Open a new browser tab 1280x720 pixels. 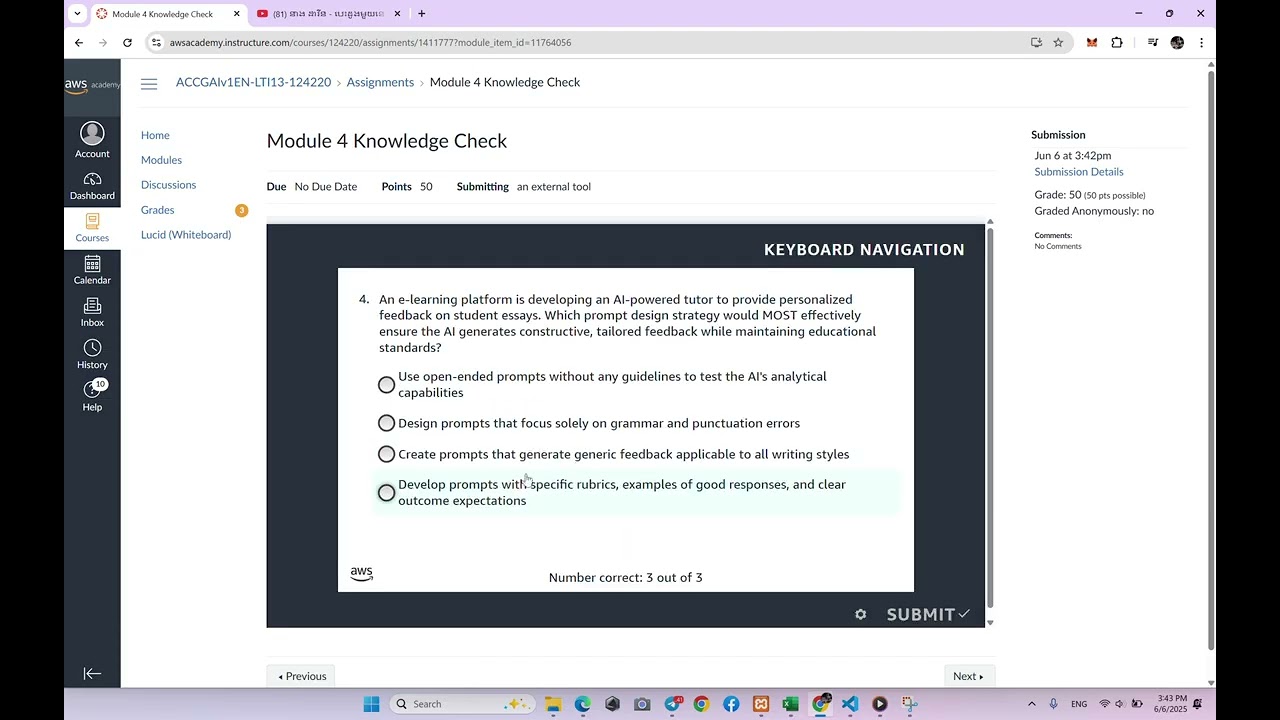coord(422,14)
